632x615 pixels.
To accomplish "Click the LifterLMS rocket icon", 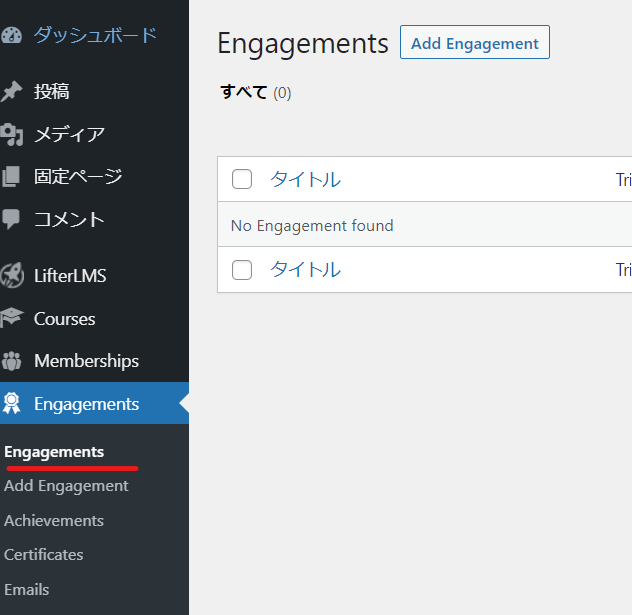I will [x=12, y=276].
